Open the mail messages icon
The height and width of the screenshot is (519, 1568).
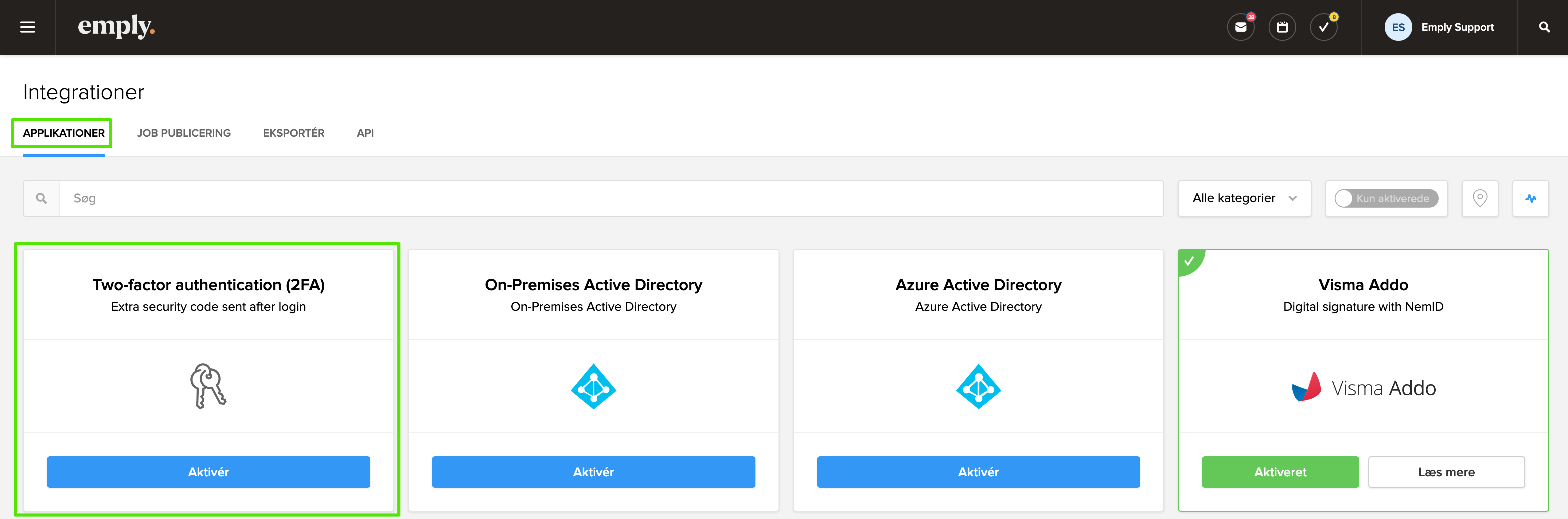click(1241, 27)
